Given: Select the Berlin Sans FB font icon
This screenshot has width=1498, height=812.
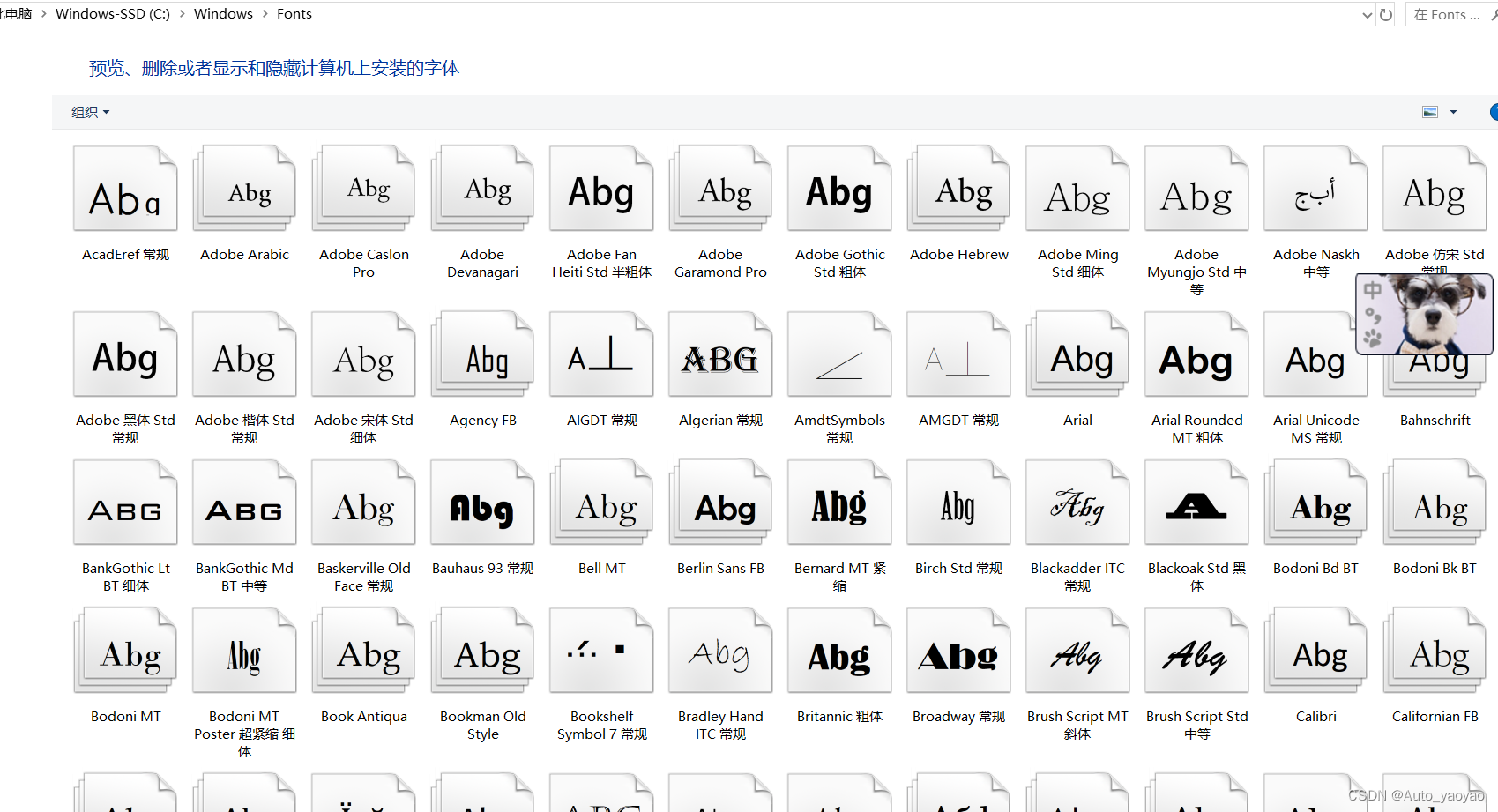Looking at the screenshot, I should [720, 503].
